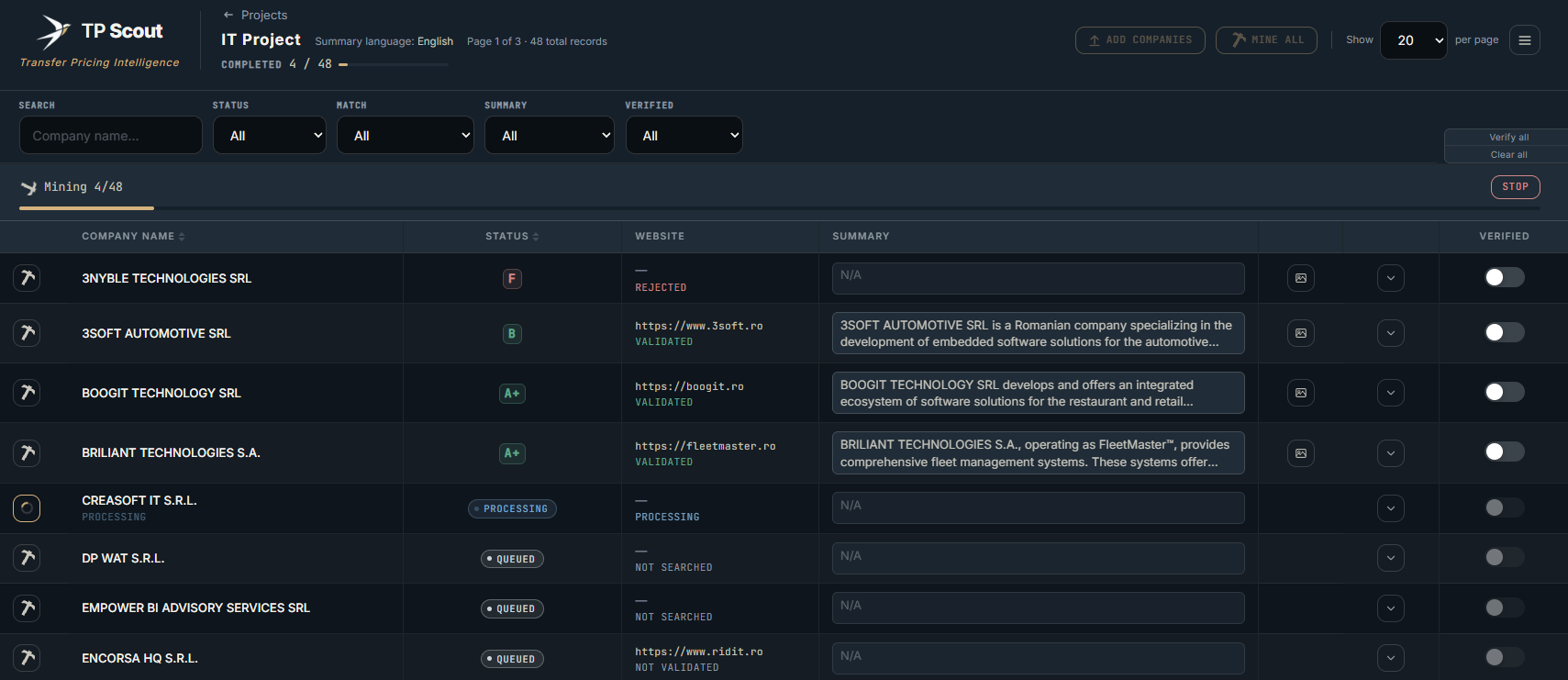
Task: Open the hamburger menu icon
Action: point(1525,40)
